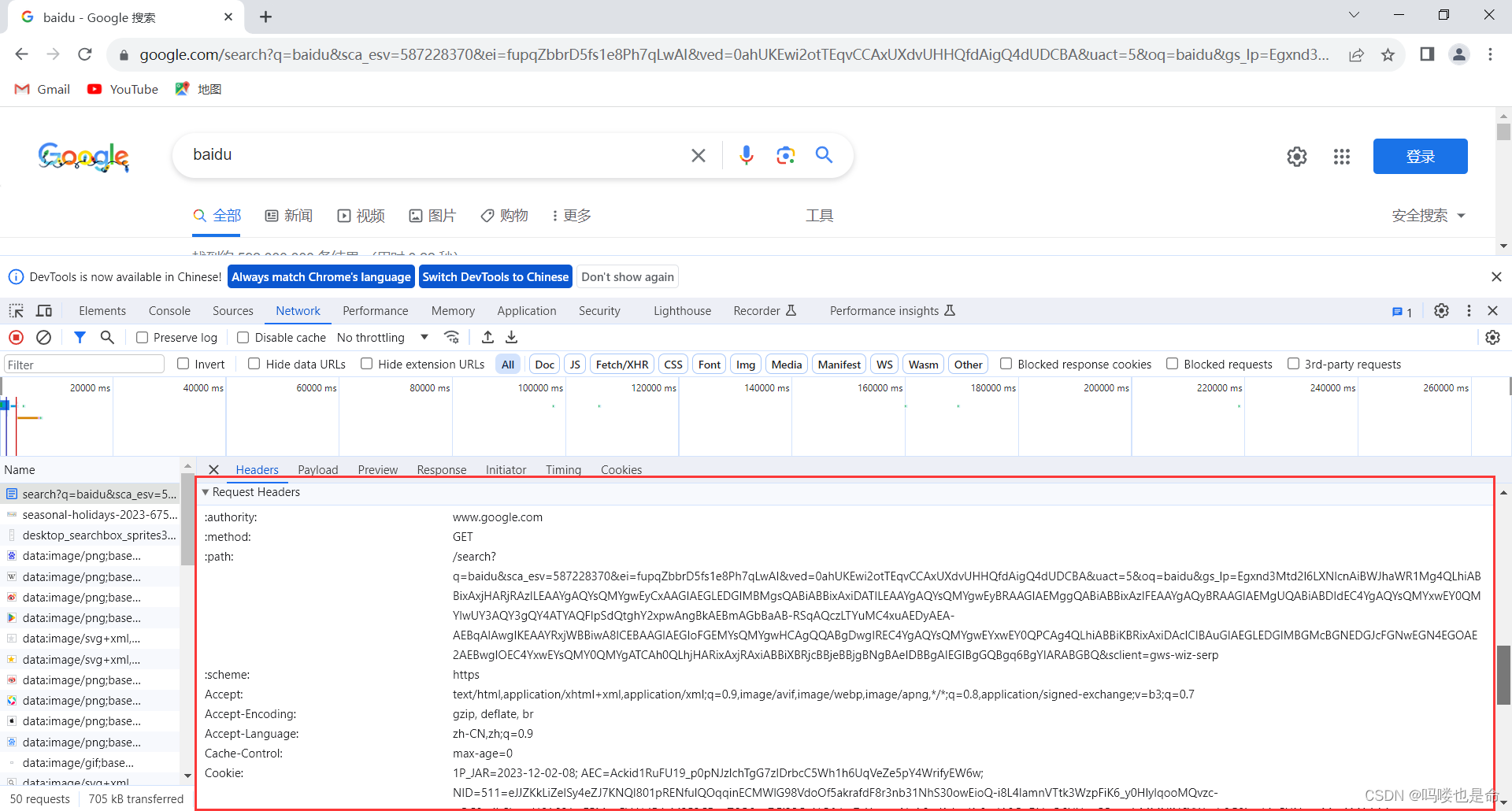This screenshot has width=1512, height=811.
Task: Collapse the Request Headers section
Action: coord(206,492)
